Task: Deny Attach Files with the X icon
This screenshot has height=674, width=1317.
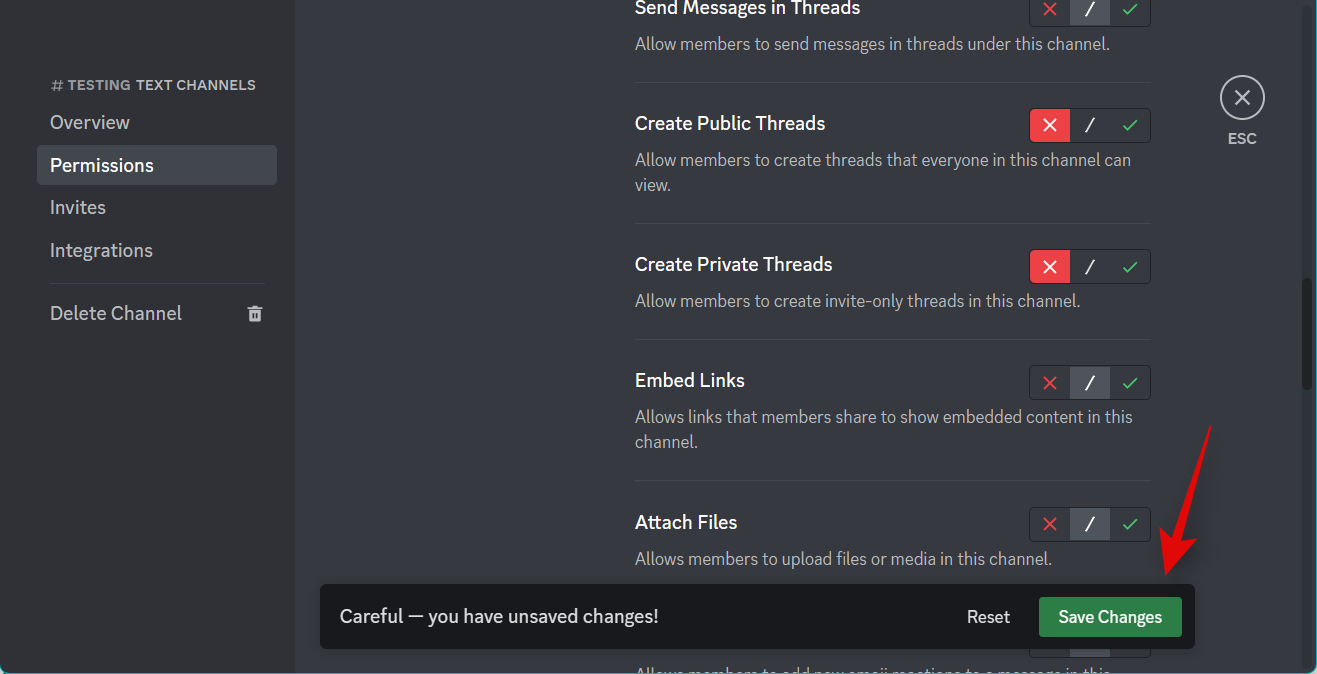Action: pyautogui.click(x=1050, y=524)
